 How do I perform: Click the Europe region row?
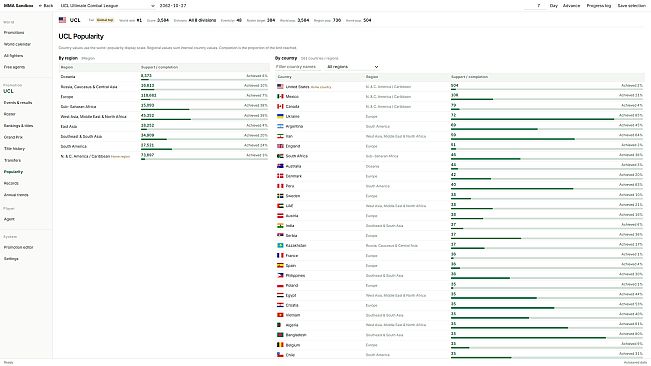(164, 97)
